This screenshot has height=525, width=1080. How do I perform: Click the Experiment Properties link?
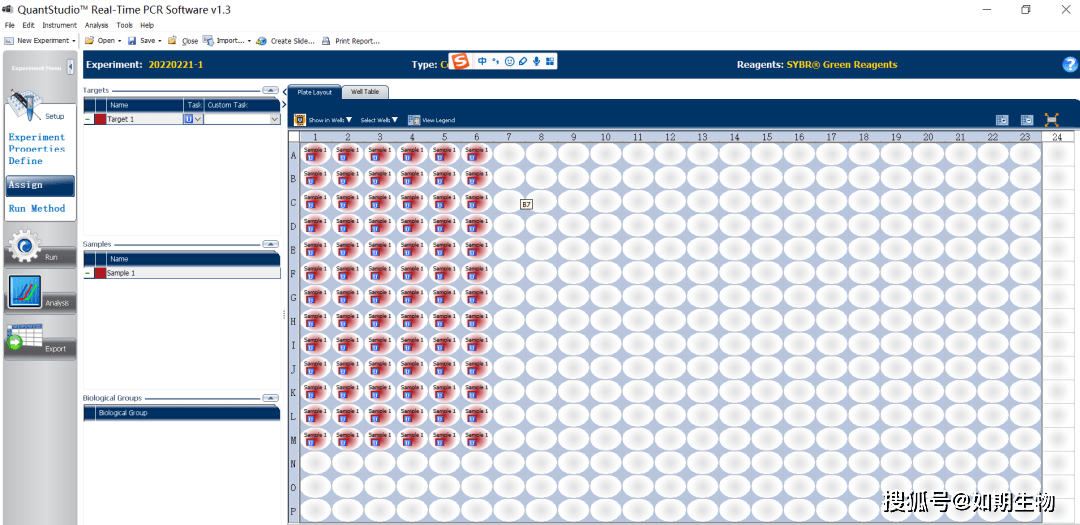37,143
